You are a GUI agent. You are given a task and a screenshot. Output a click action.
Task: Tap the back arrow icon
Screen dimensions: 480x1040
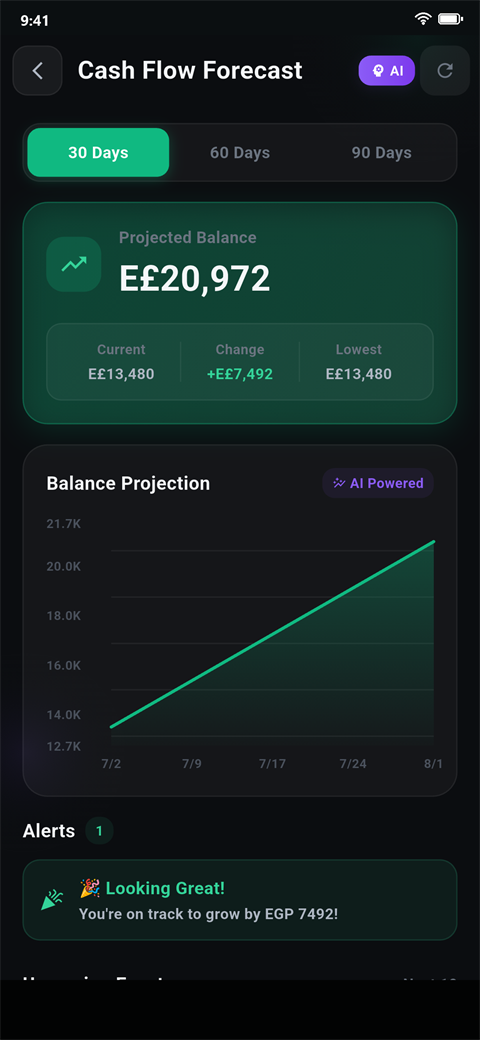[37, 70]
